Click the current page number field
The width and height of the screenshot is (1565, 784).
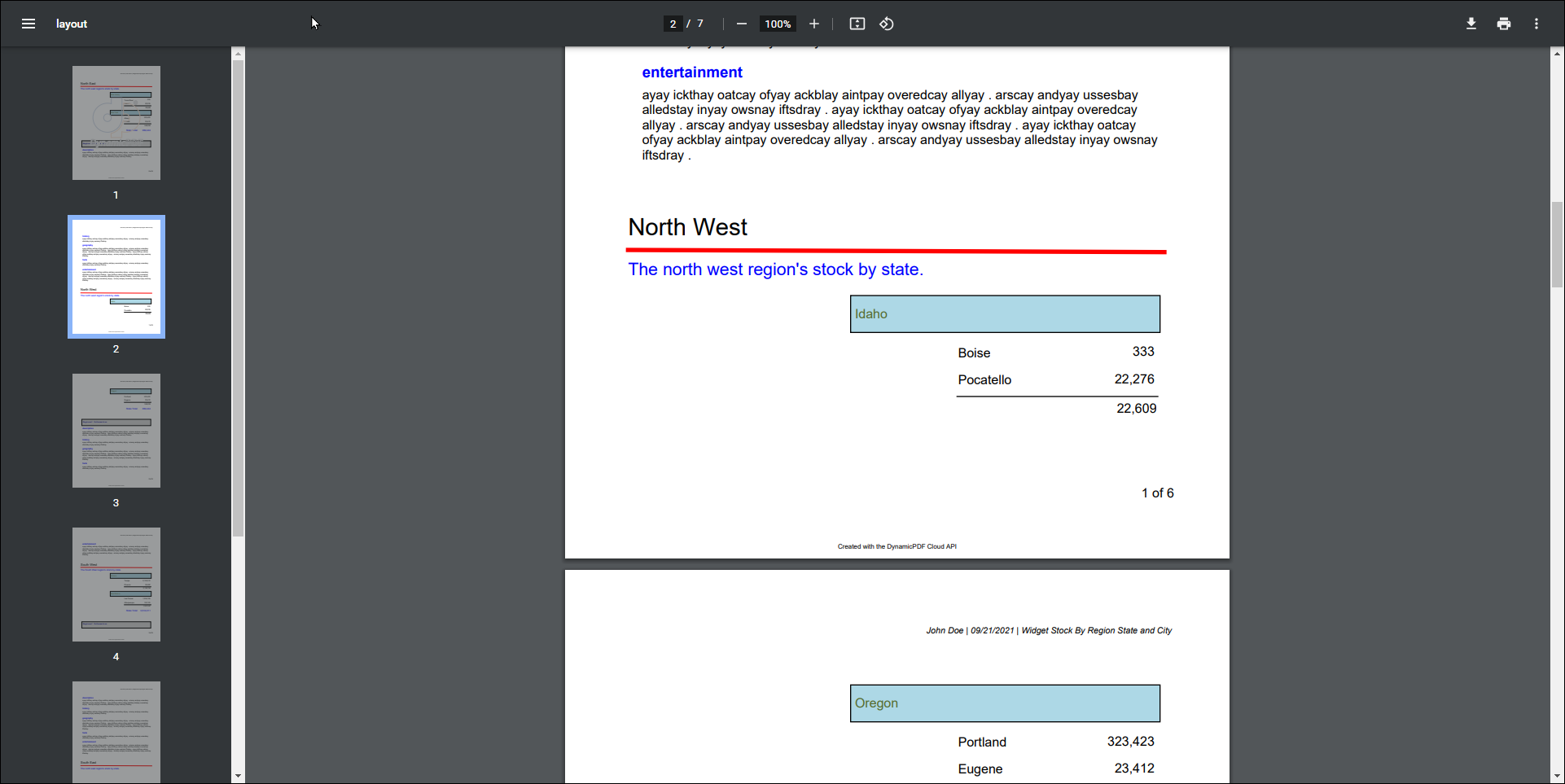[x=673, y=24]
